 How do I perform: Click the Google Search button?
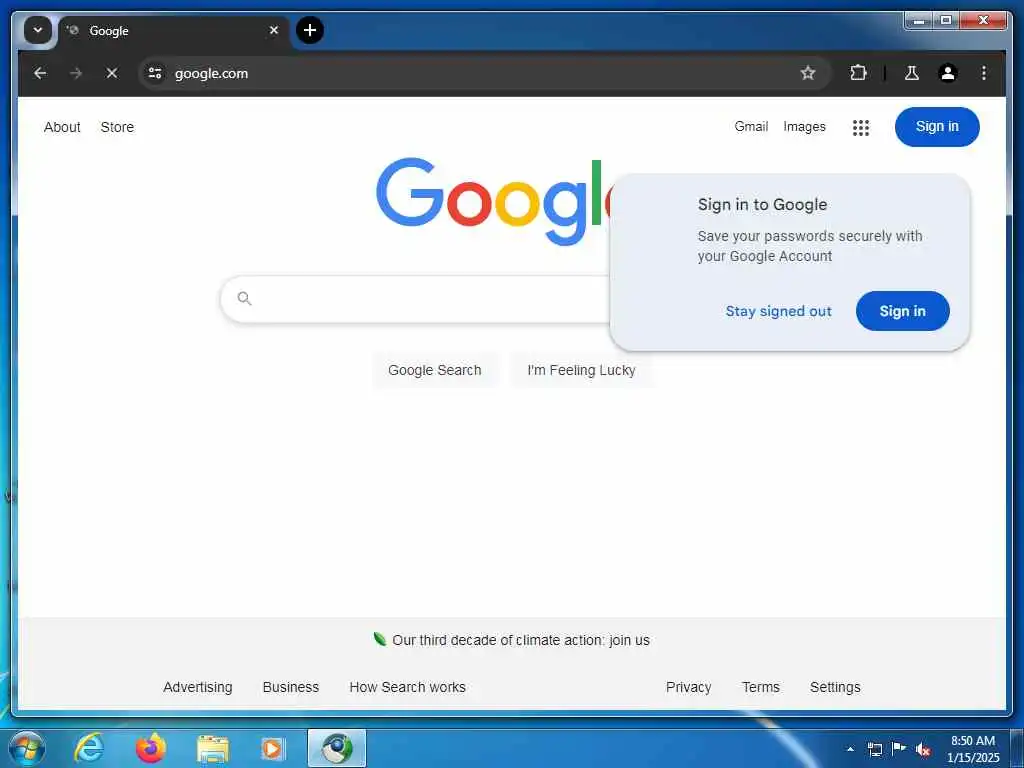(x=435, y=370)
